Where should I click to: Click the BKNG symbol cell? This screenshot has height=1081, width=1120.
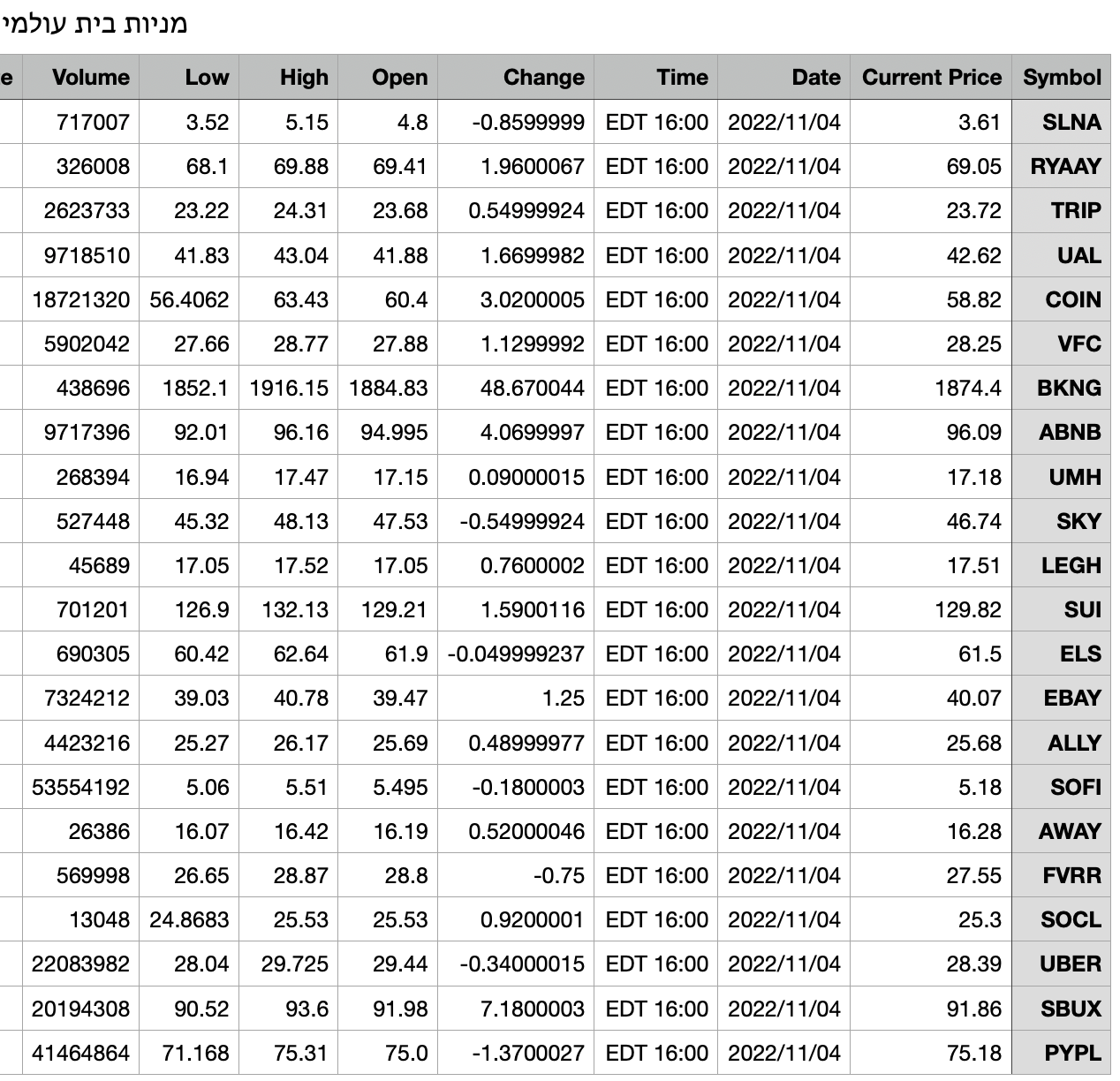click(x=1061, y=388)
